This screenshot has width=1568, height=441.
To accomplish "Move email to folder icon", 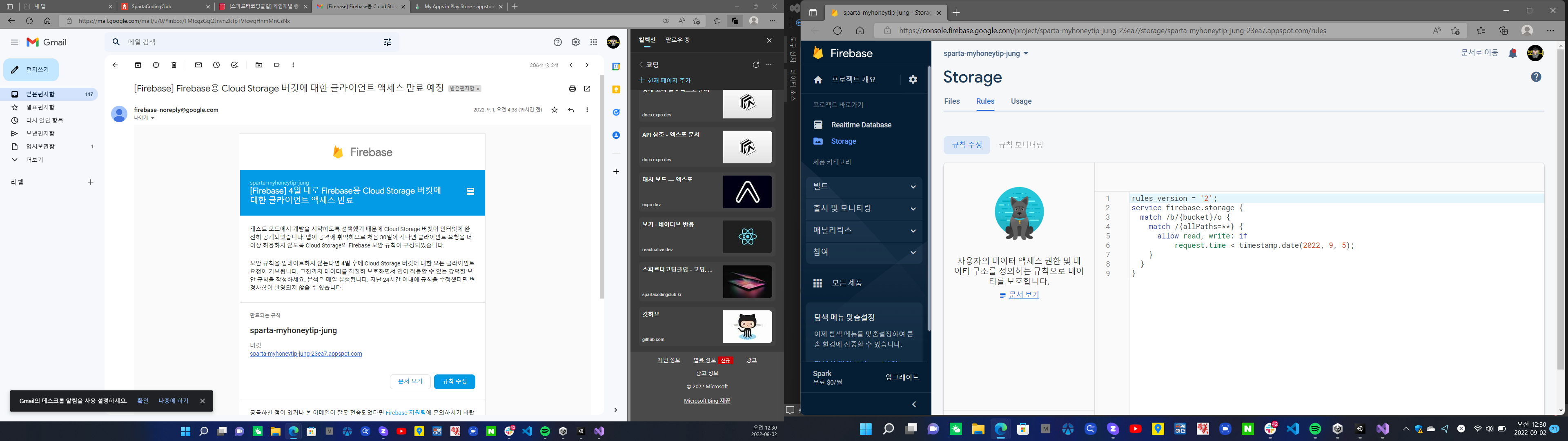I will point(259,65).
